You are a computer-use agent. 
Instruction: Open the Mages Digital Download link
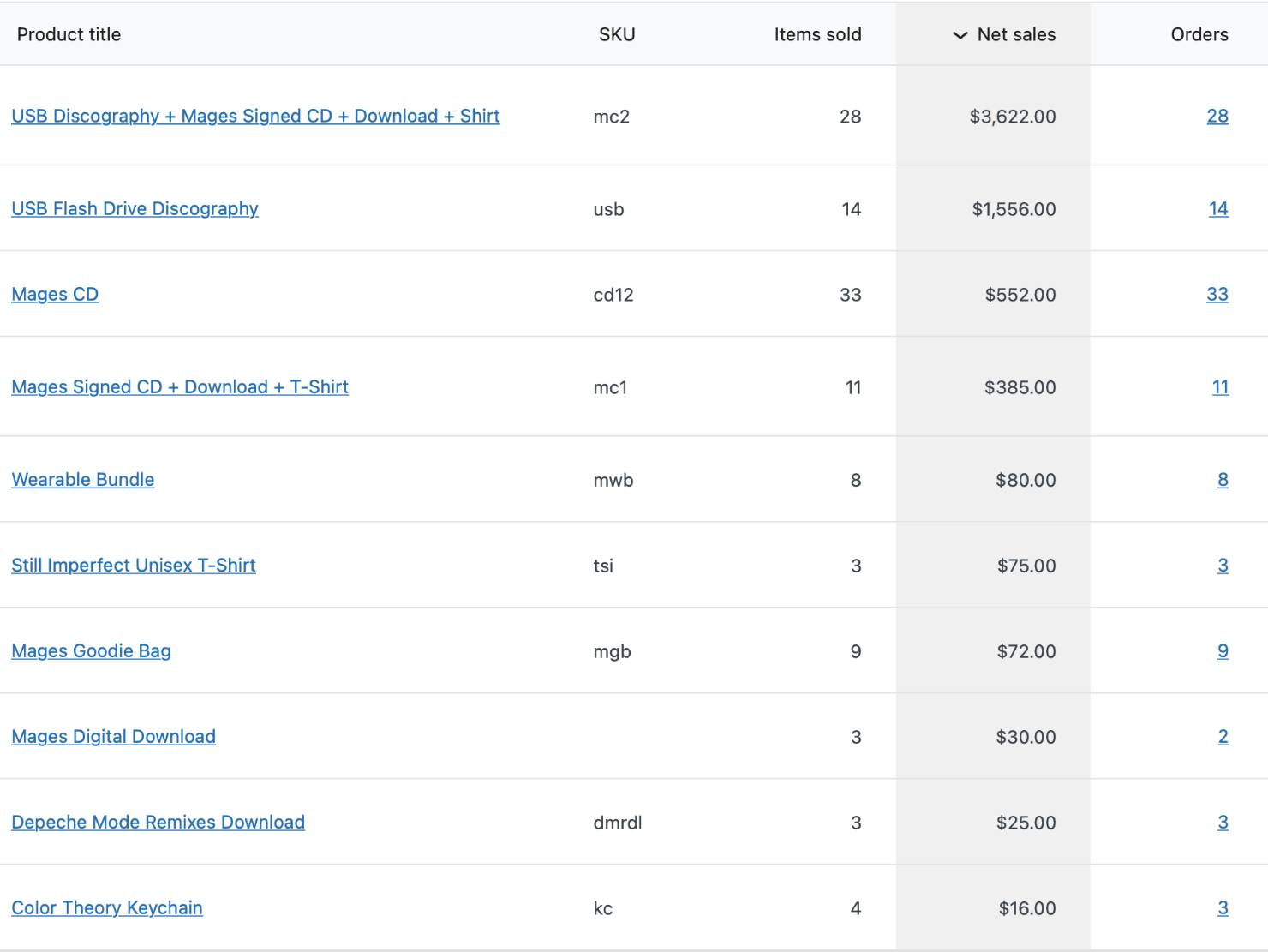pyautogui.click(x=113, y=737)
